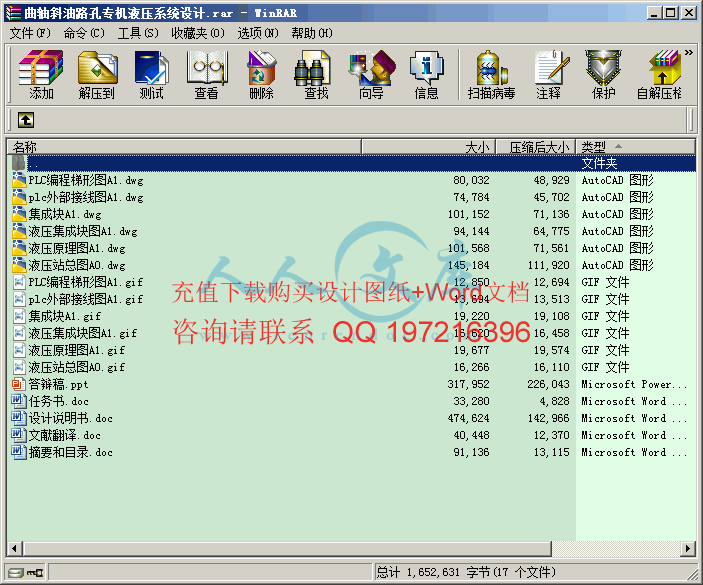
Task: Click the Test (测试) archive icon
Action: click(152, 74)
